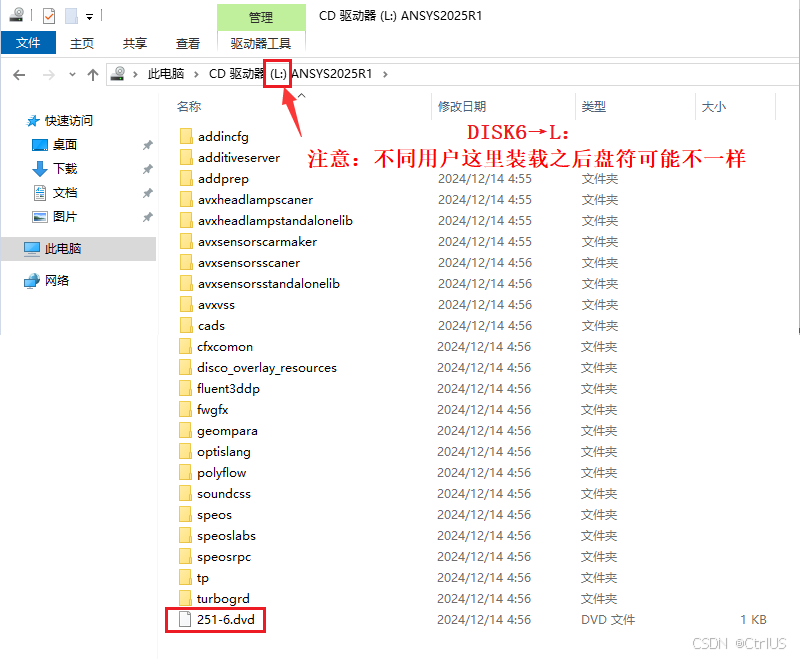Click the addprep folder icon

pos(186,178)
